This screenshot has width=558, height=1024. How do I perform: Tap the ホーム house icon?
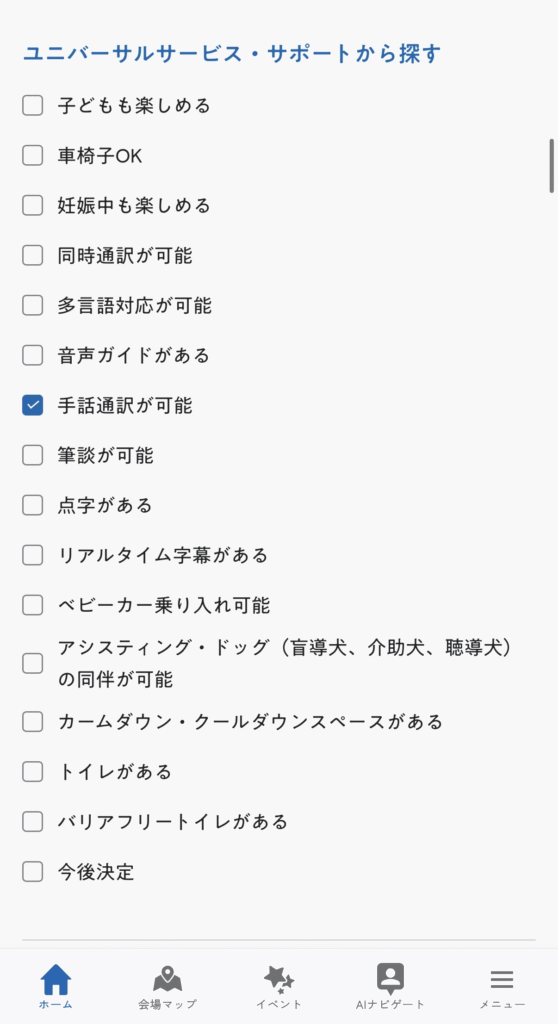tap(56, 979)
